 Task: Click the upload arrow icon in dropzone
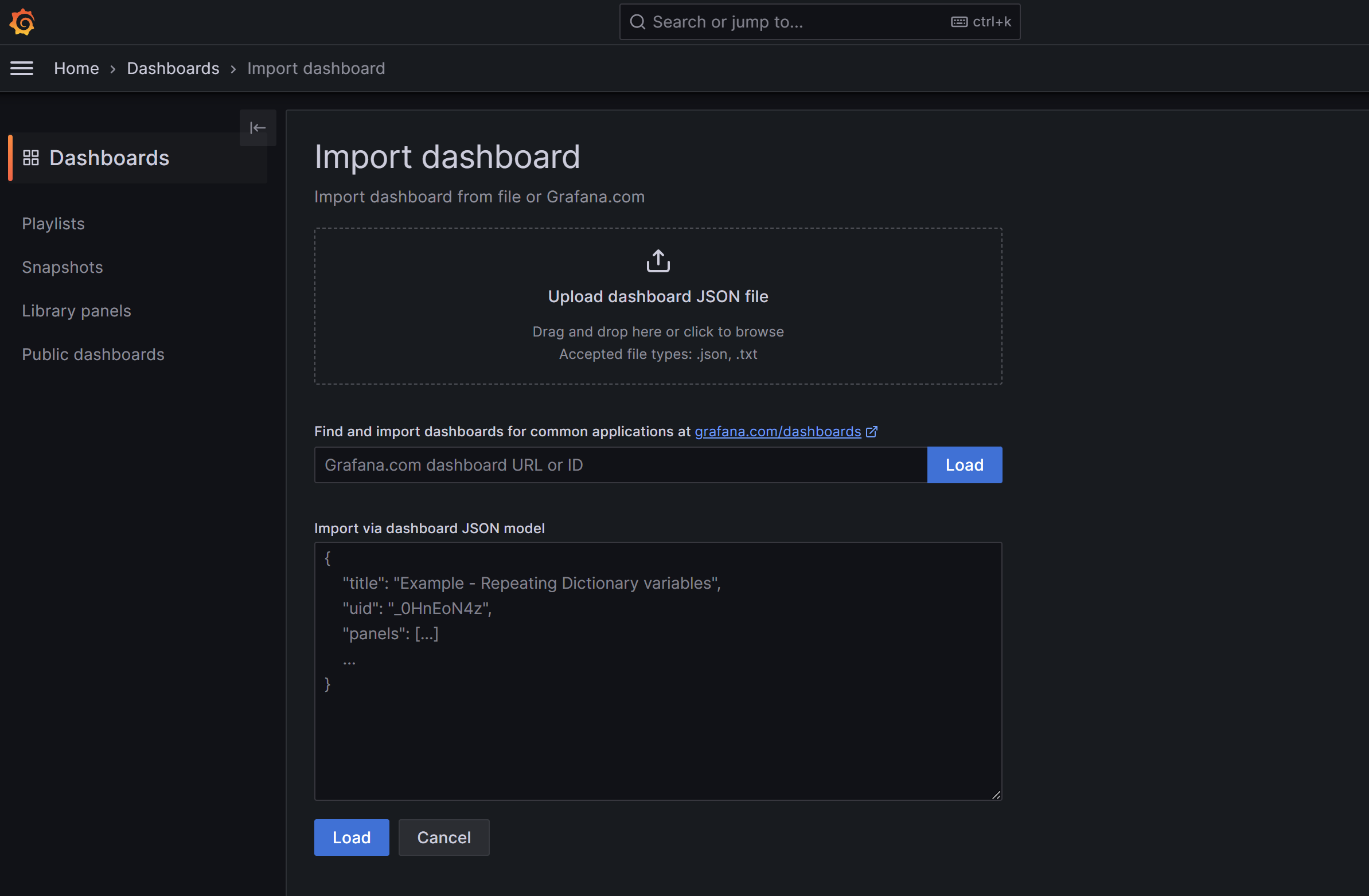pyautogui.click(x=658, y=261)
